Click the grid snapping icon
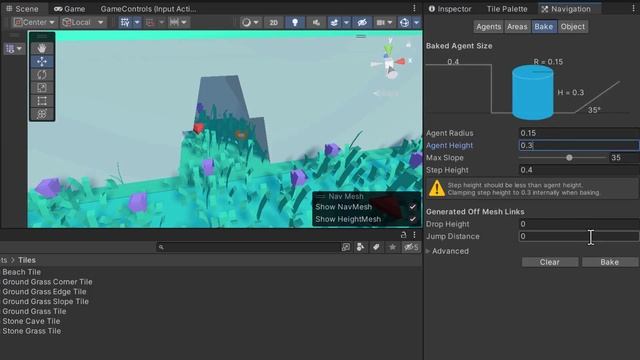This screenshot has height=360, width=640. pyautogui.click(x=125, y=22)
